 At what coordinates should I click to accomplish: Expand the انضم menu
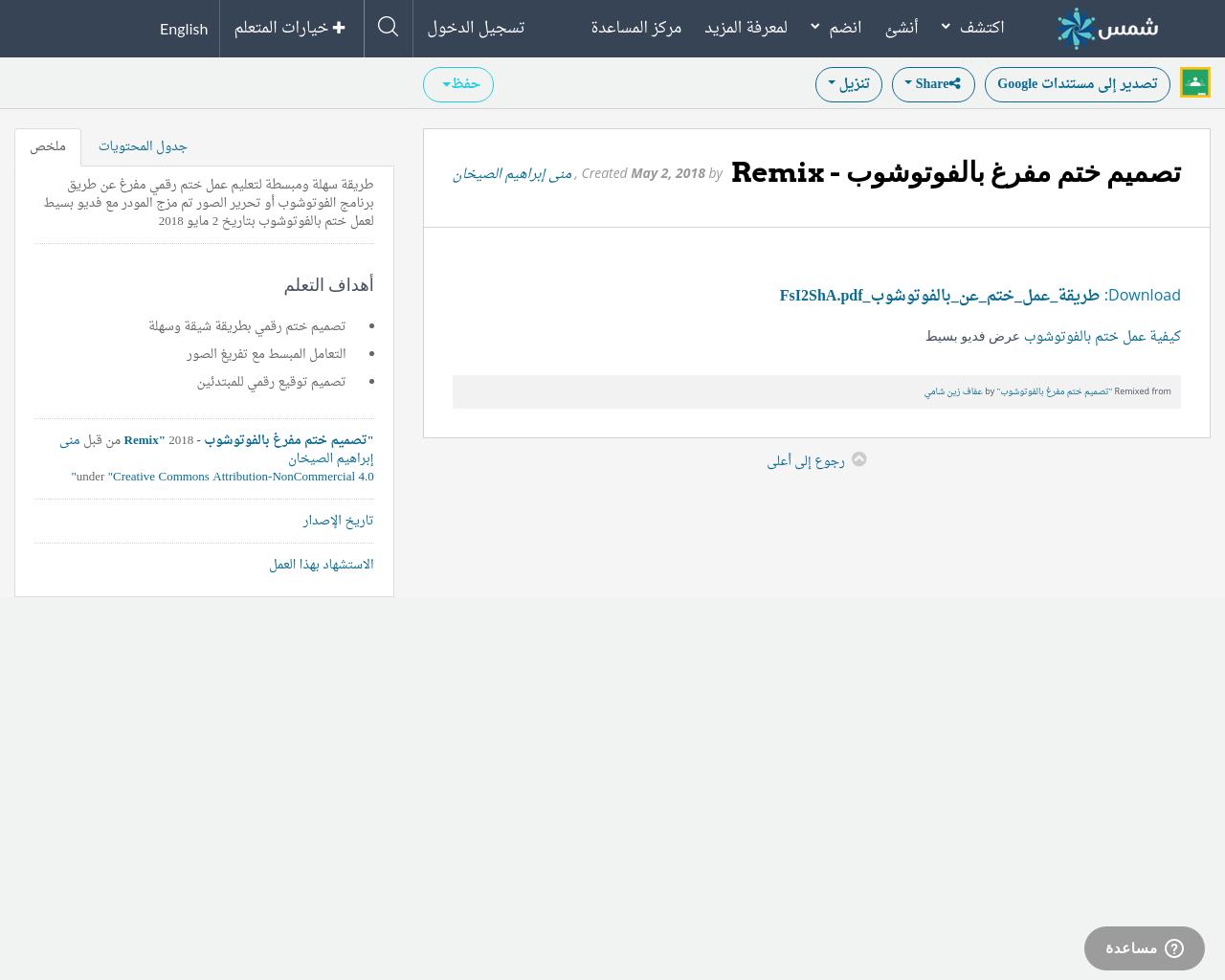pyautogui.click(x=835, y=28)
